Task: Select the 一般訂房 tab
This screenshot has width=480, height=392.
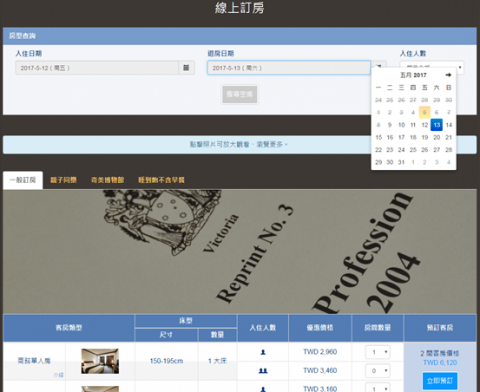Action: click(23, 180)
